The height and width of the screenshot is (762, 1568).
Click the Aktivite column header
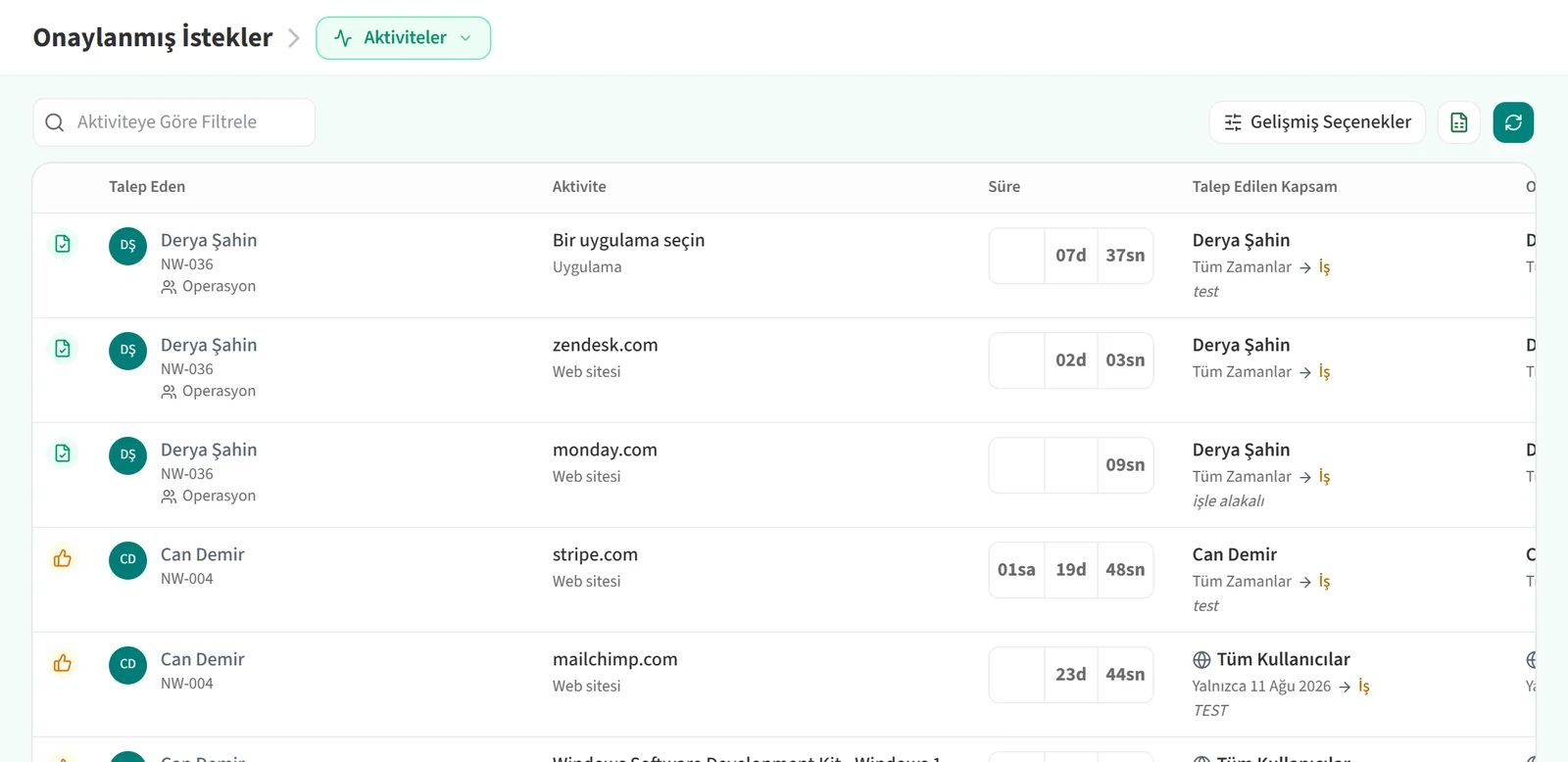tap(579, 187)
